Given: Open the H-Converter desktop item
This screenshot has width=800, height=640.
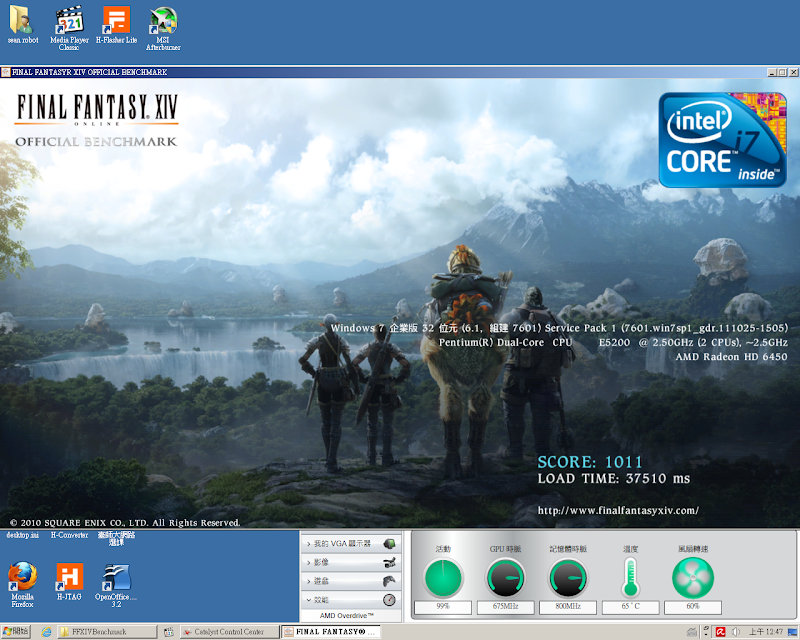Looking at the screenshot, I should pos(69,535).
